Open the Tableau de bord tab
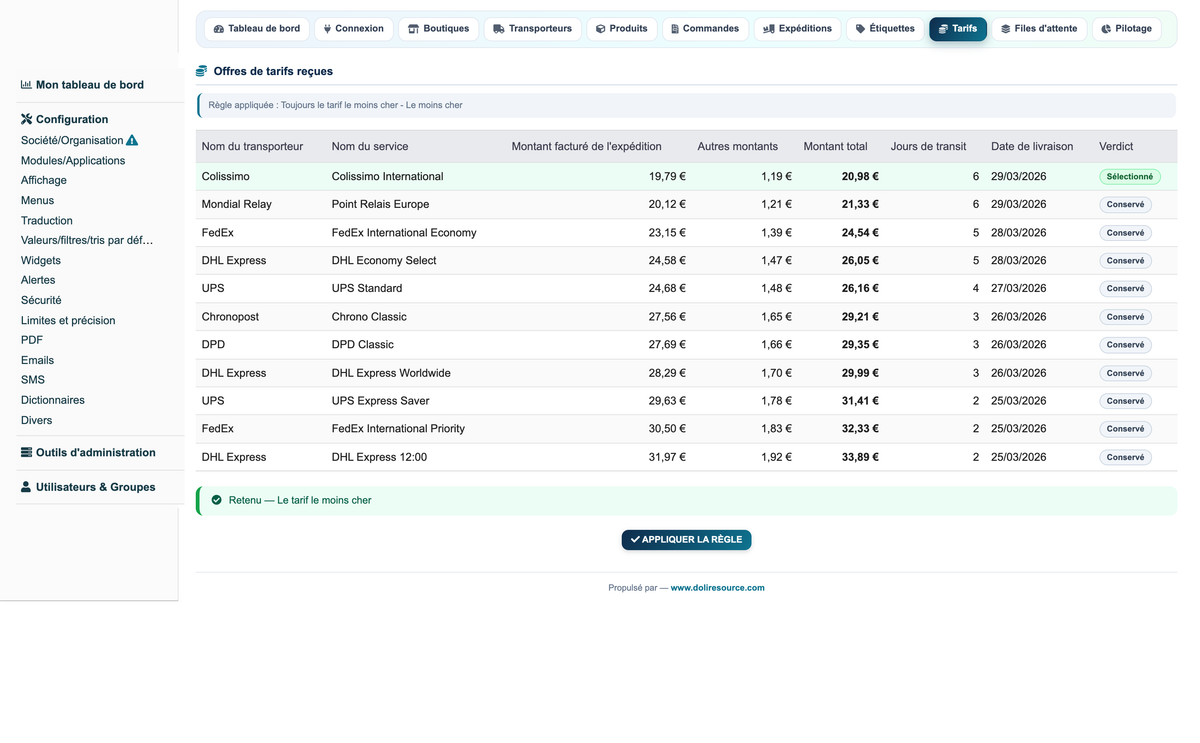1200x743 pixels. (x=257, y=29)
